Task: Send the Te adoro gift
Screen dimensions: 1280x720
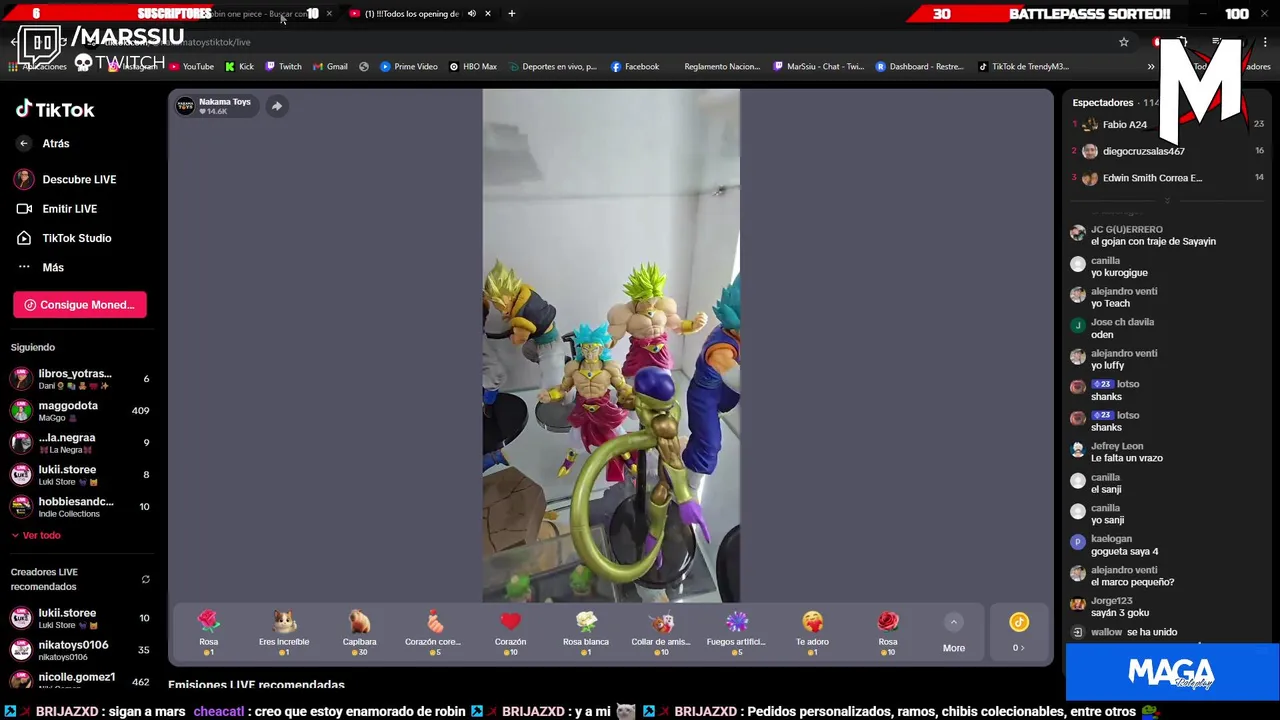Action: [x=812, y=632]
